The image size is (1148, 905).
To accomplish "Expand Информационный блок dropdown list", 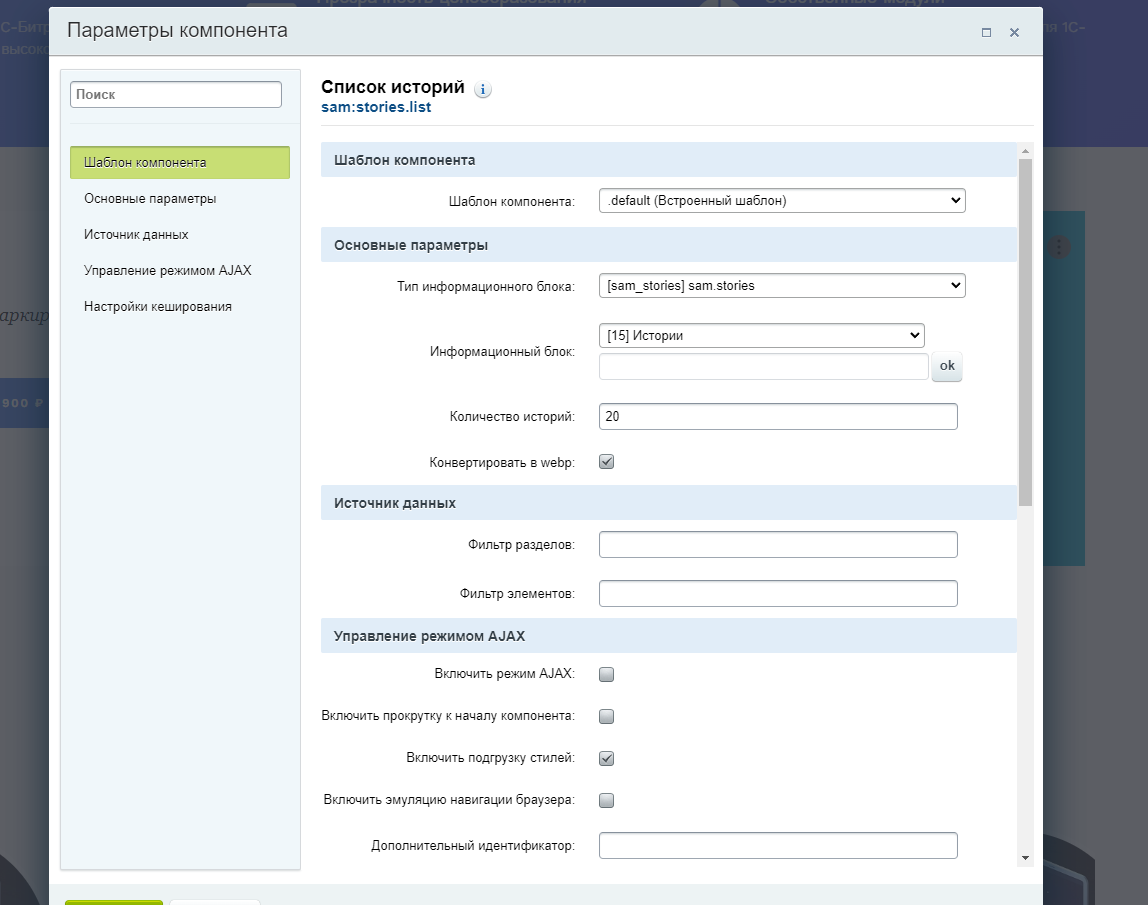I will 761,335.
